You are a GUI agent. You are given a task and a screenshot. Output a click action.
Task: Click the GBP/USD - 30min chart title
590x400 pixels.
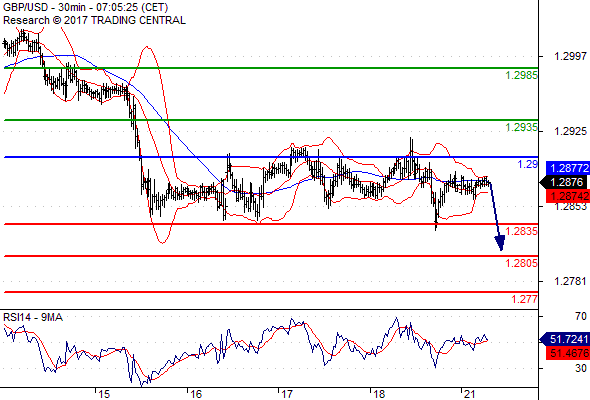(x=86, y=7)
